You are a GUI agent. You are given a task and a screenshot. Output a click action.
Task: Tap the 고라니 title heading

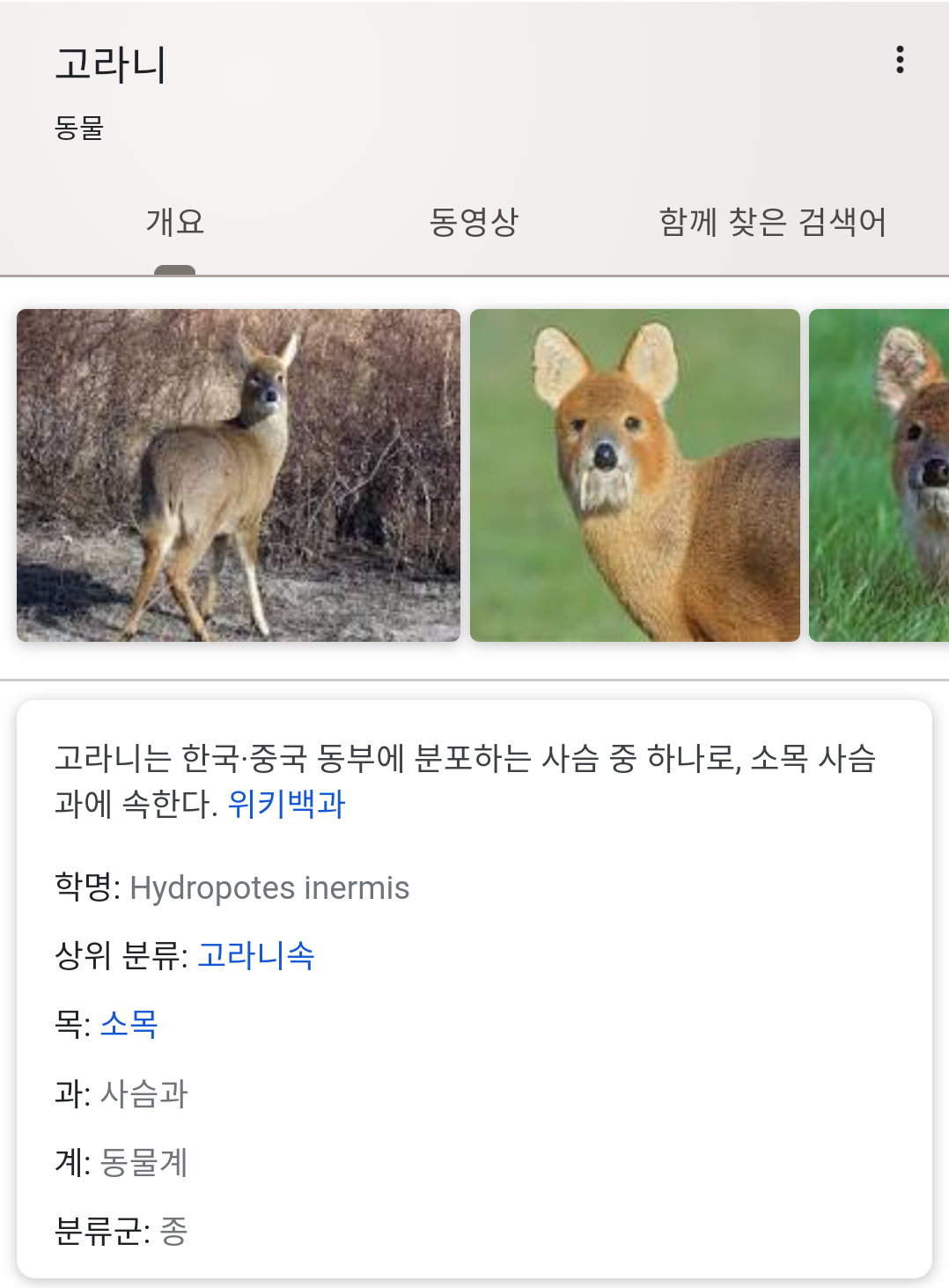[111, 65]
